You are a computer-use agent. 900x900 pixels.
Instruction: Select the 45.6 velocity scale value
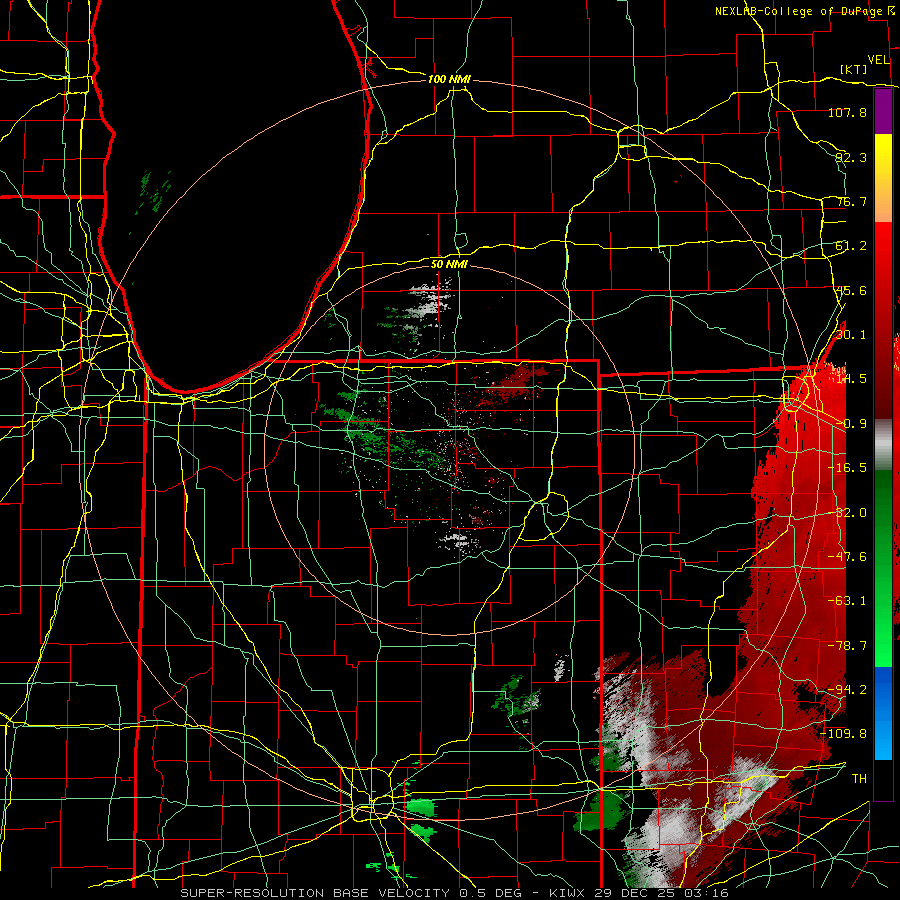[x=851, y=290]
